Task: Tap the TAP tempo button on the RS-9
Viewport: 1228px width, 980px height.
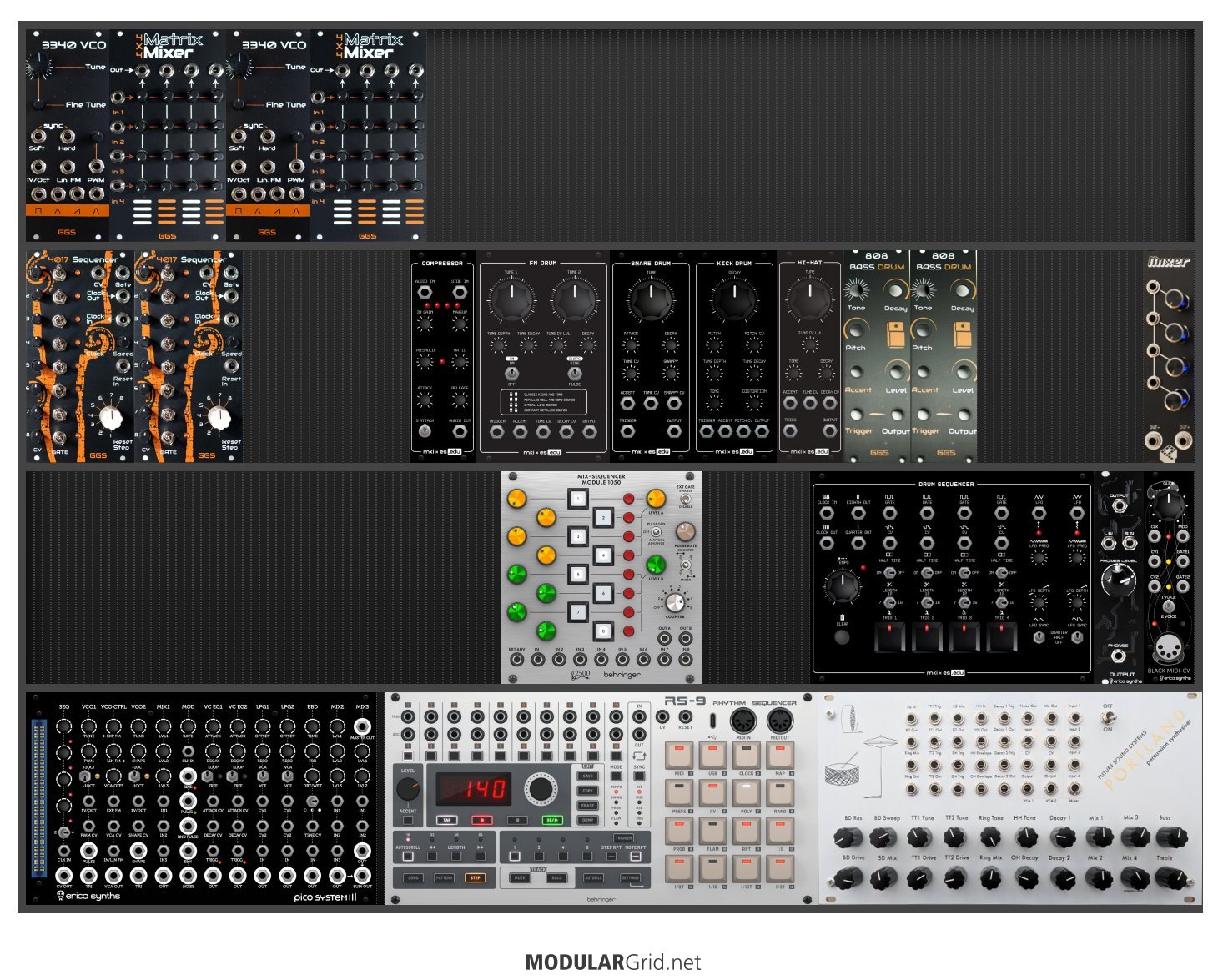Action: pos(447,820)
